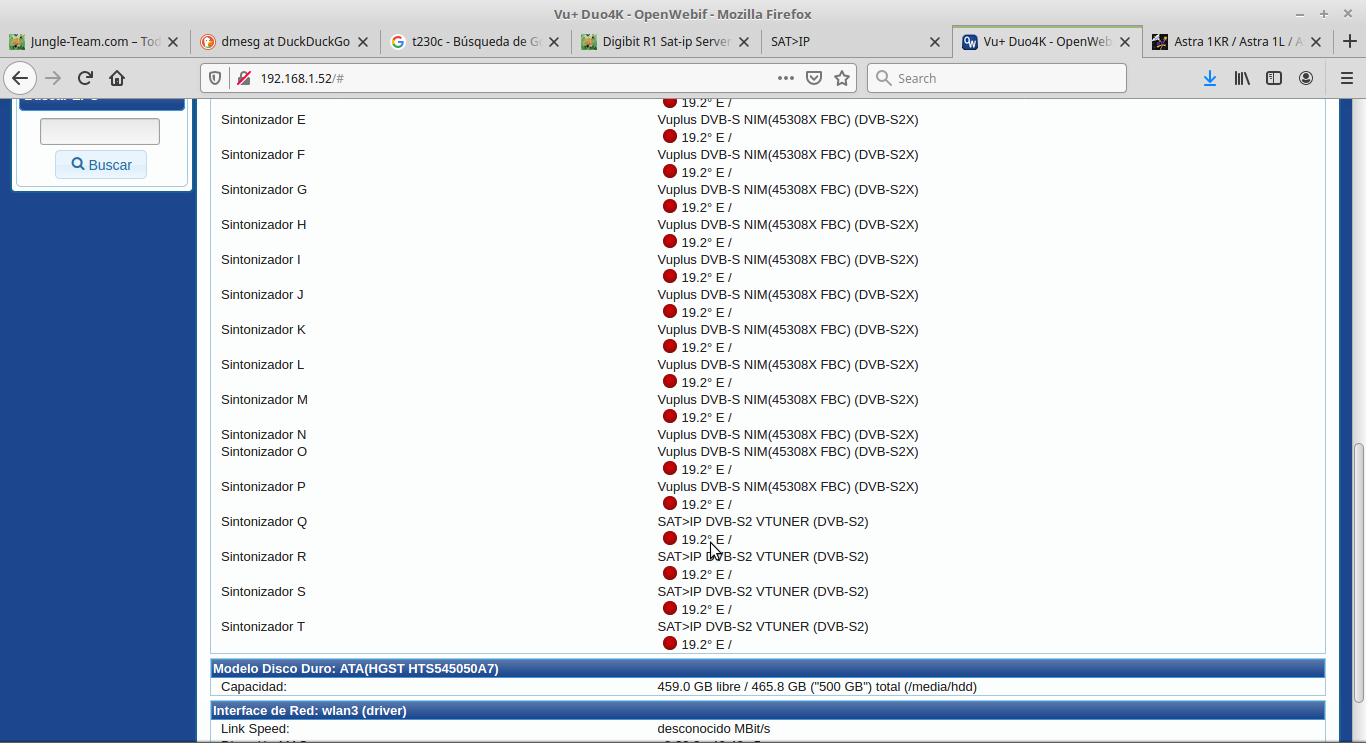Save the page to Pocket

[x=814, y=78]
